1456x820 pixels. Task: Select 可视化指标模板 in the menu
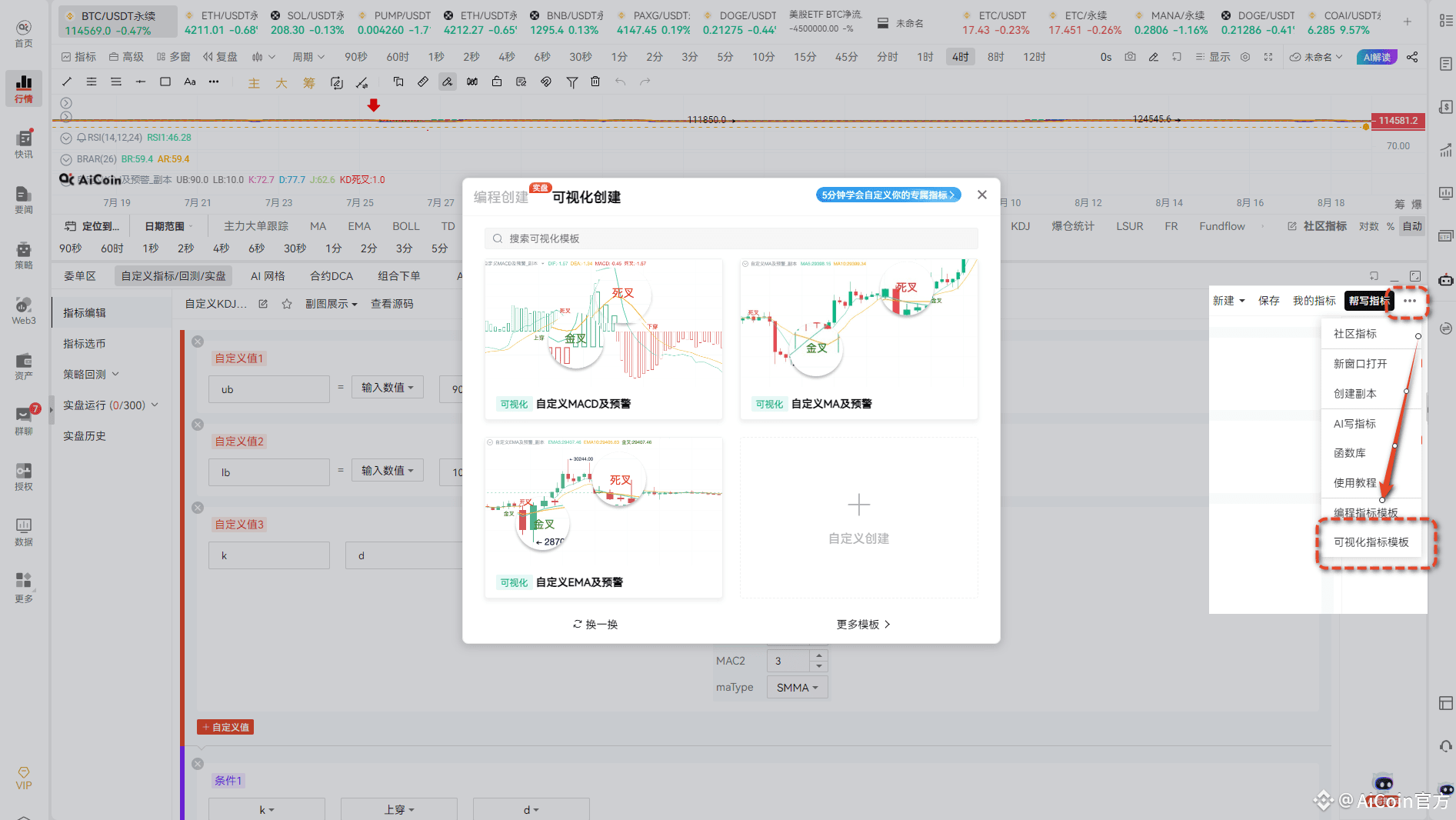coord(1371,542)
